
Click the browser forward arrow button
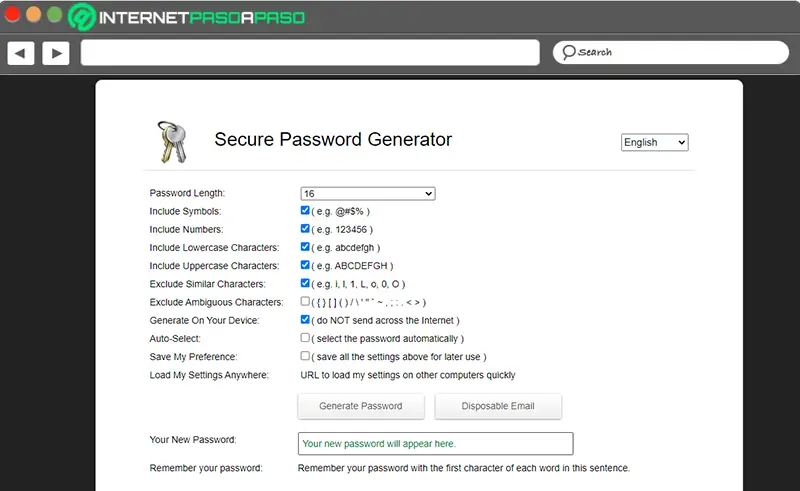(x=56, y=53)
